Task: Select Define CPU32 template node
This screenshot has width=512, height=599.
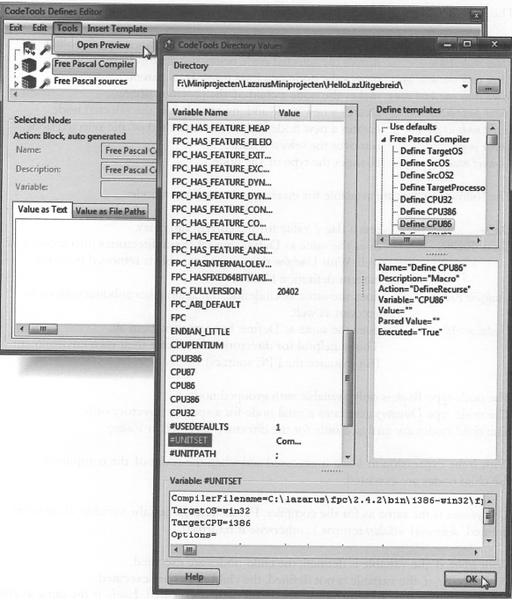Action: pyautogui.click(x=426, y=200)
